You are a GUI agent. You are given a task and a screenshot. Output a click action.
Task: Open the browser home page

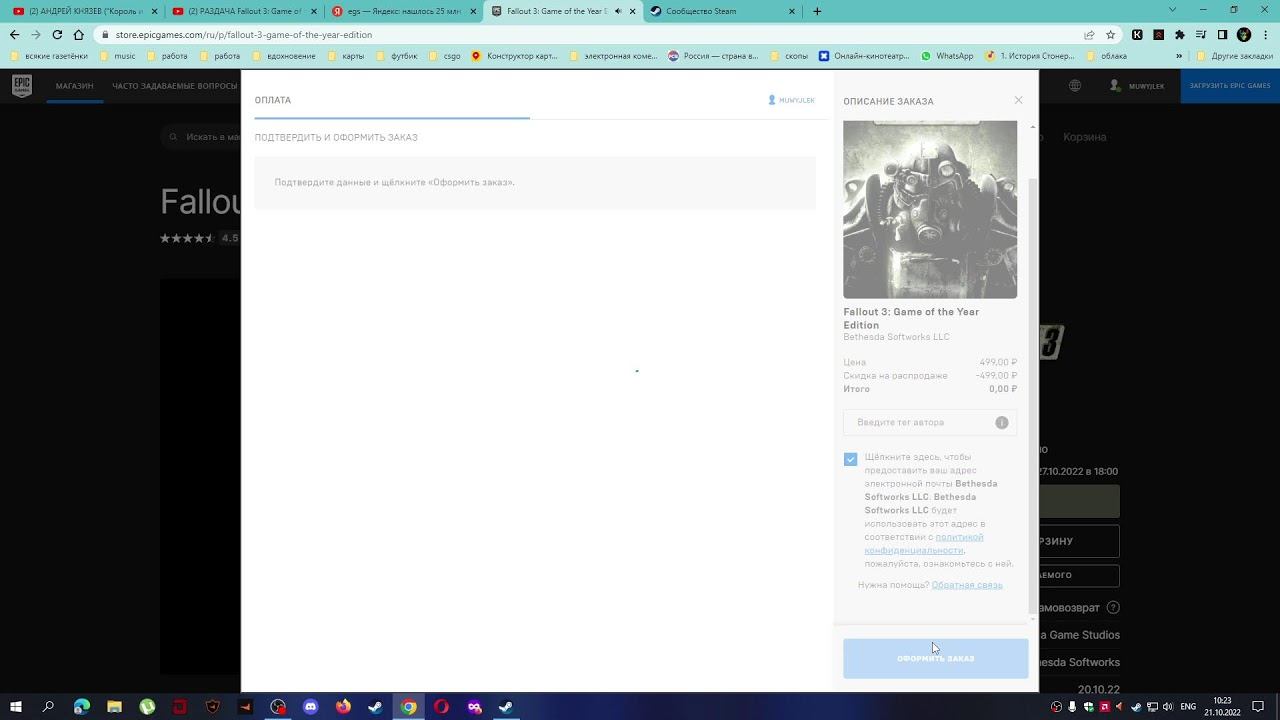[x=79, y=34]
